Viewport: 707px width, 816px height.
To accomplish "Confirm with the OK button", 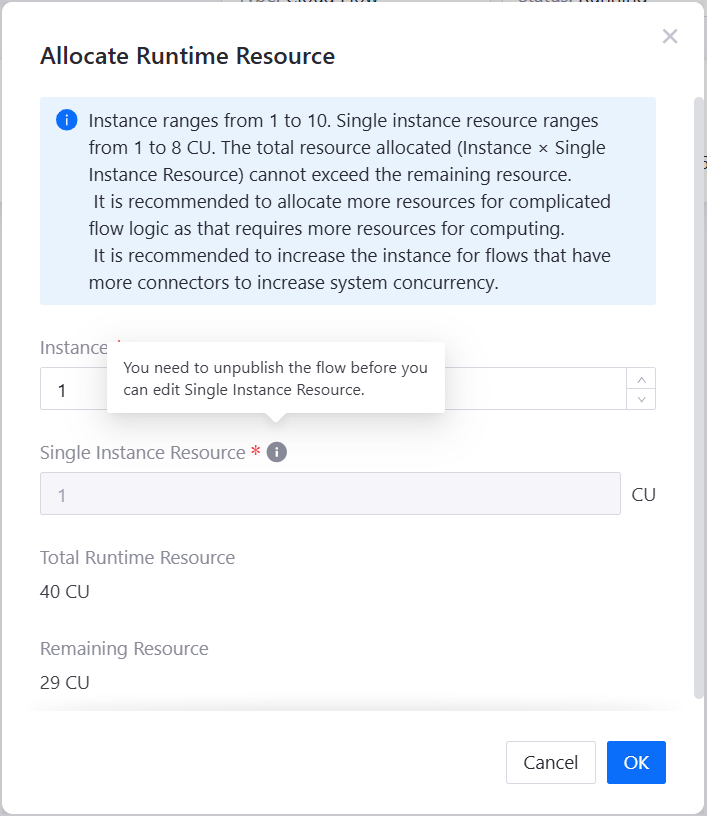I will (x=636, y=762).
